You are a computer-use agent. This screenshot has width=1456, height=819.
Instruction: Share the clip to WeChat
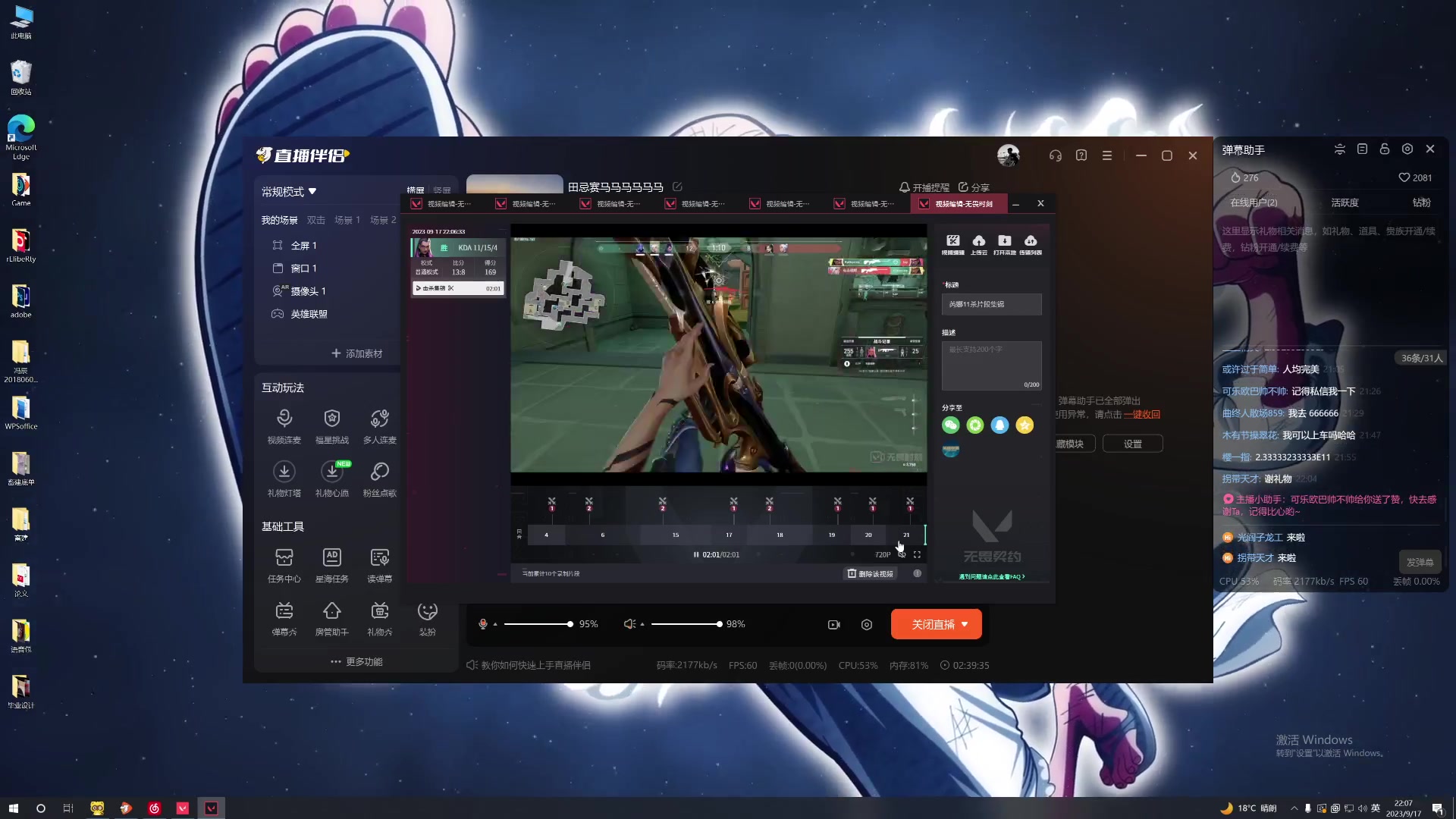tap(951, 425)
